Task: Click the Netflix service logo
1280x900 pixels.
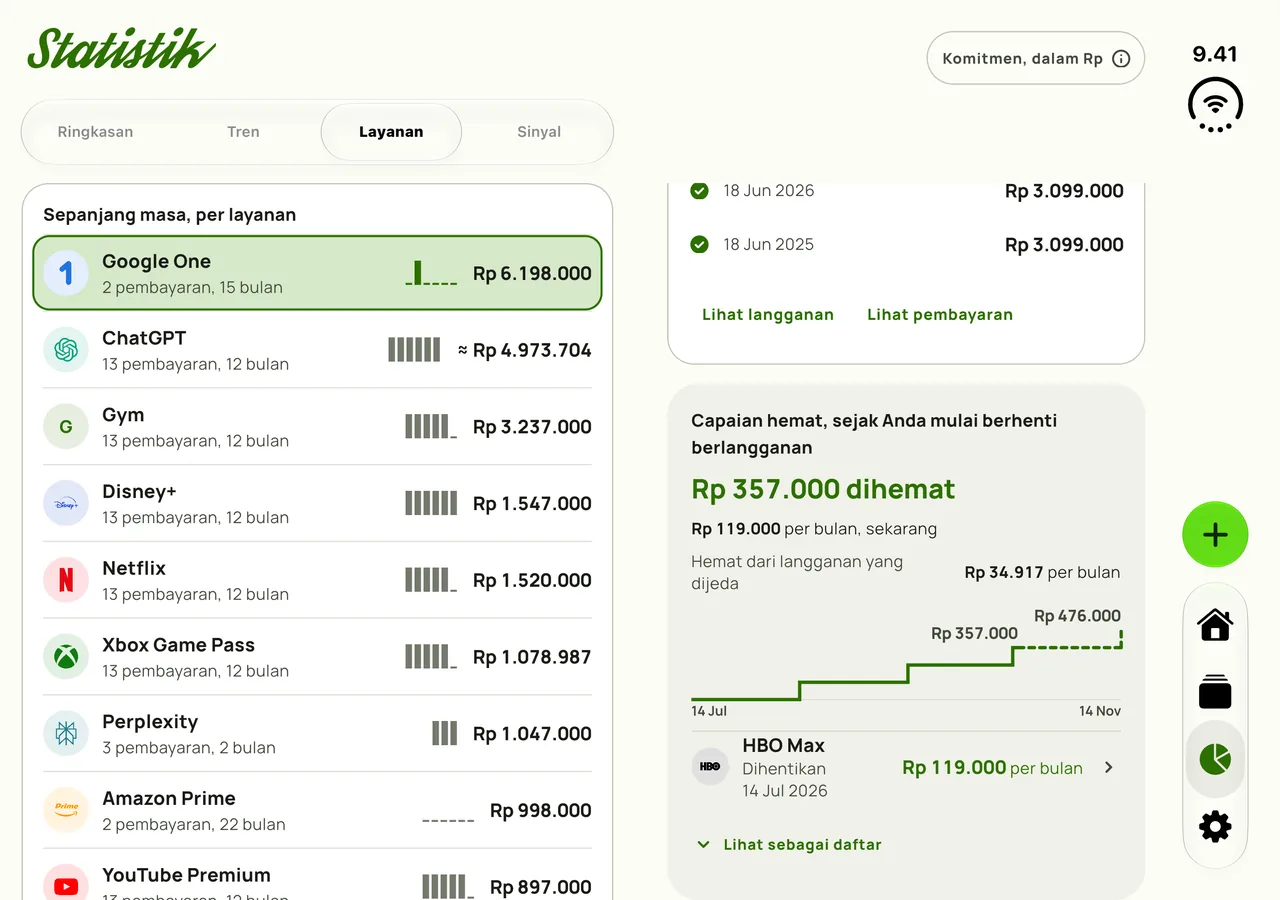Action: coord(66,580)
